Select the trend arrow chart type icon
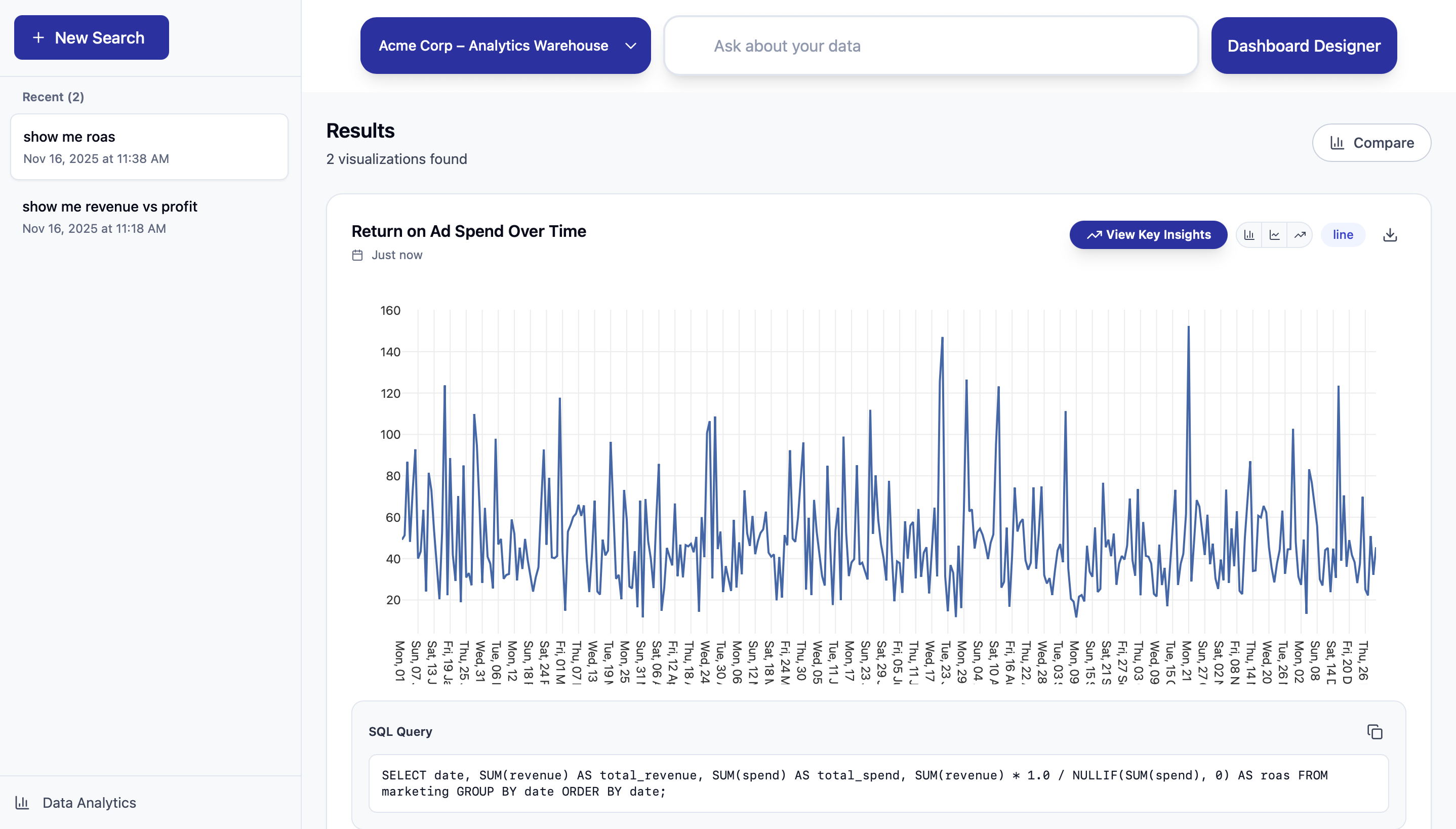Screen dimensions: 1456x829 [1300, 235]
